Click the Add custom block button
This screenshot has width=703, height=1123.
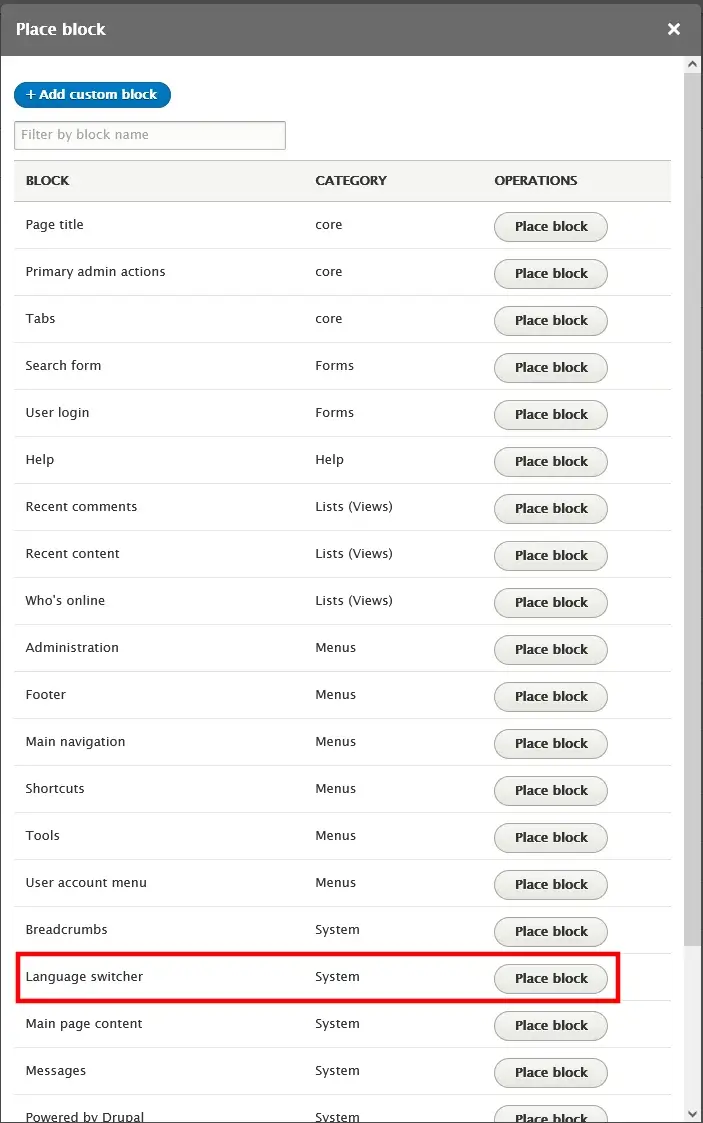[x=92, y=95]
